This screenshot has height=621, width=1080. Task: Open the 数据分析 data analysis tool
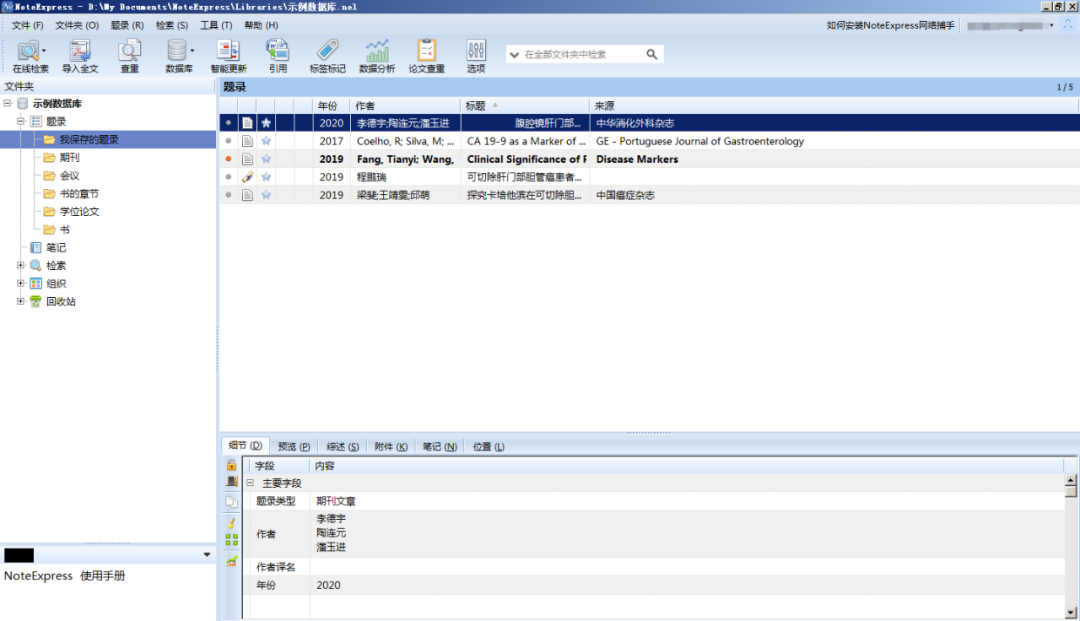[377, 56]
